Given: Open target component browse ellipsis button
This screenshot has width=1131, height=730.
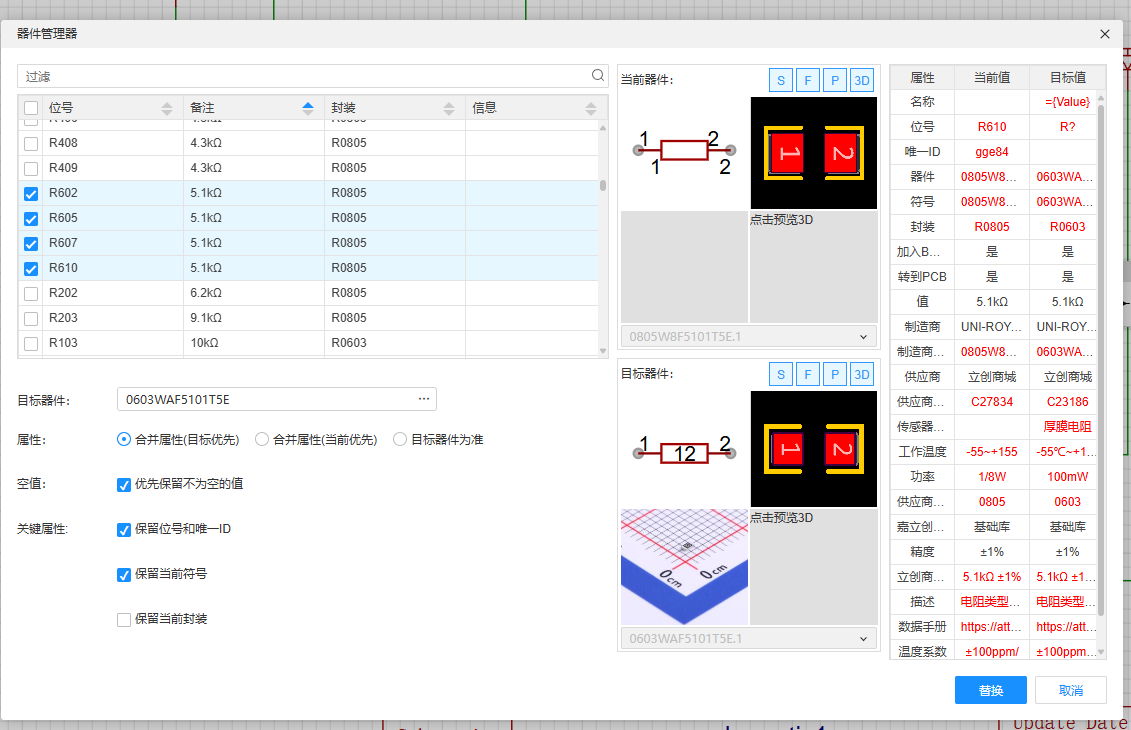Looking at the screenshot, I should [x=424, y=399].
